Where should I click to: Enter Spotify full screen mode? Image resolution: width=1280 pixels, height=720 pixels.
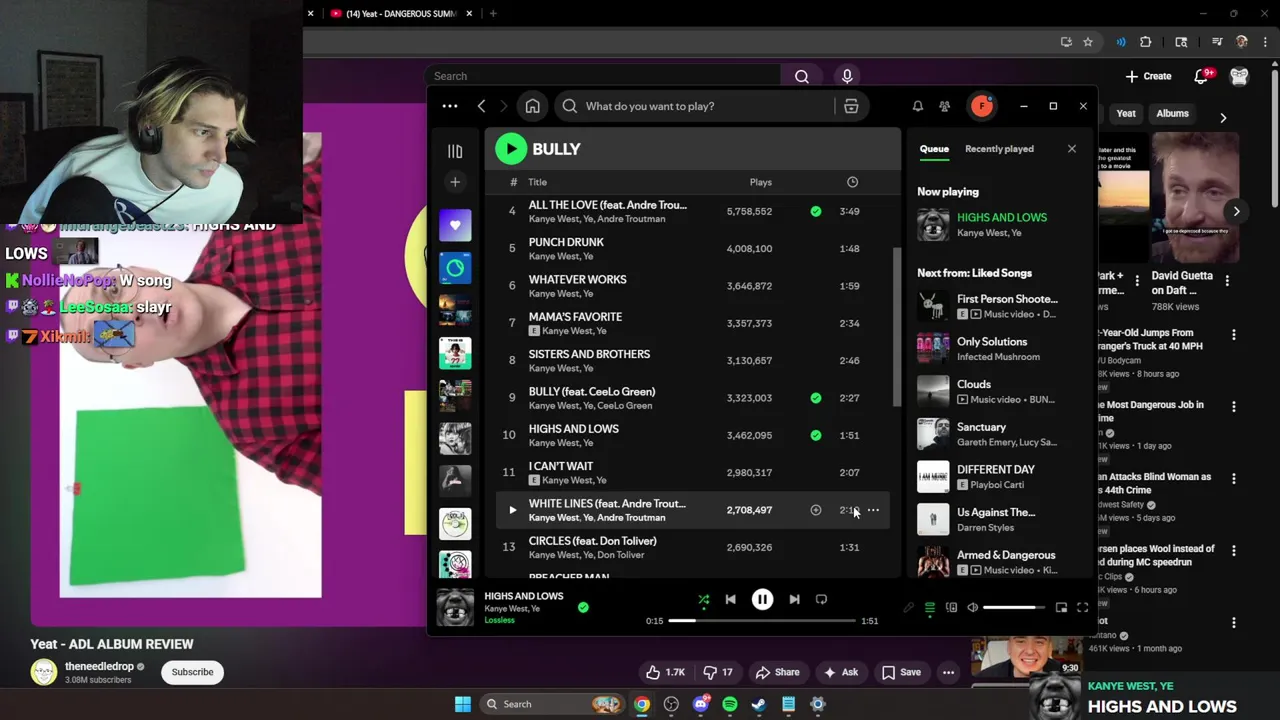[x=1082, y=607]
